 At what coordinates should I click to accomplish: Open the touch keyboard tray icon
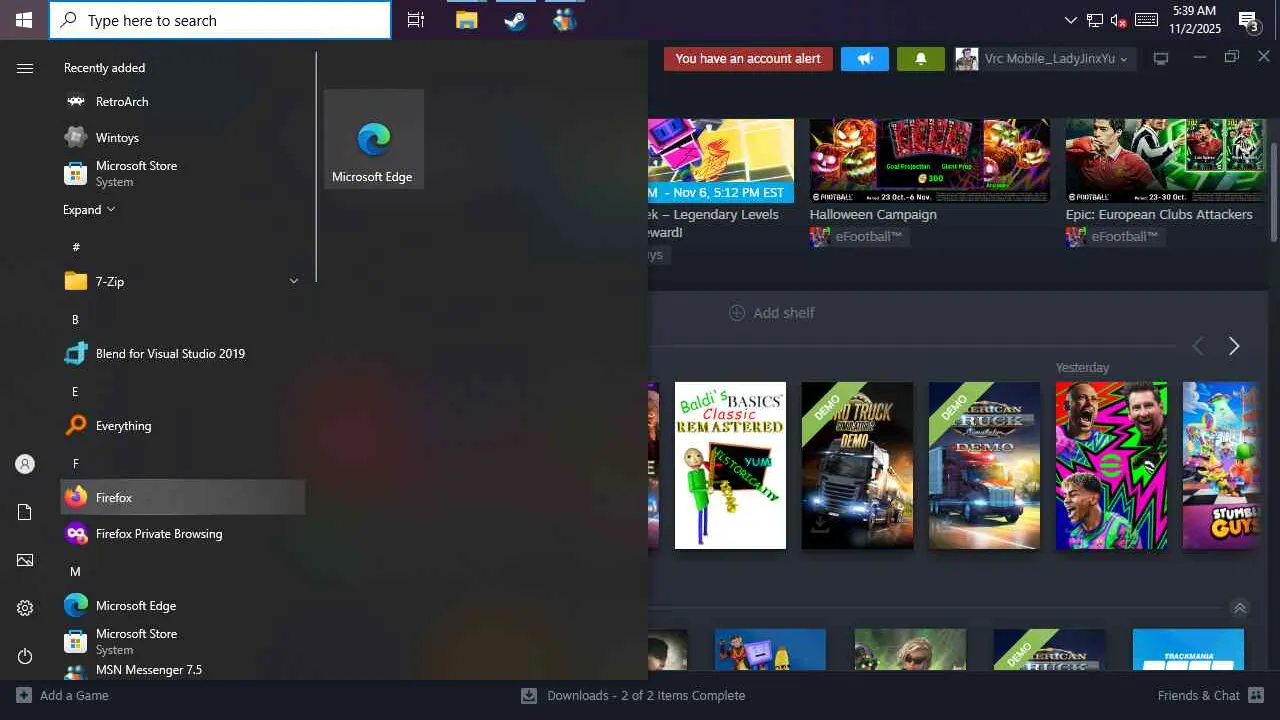[x=1147, y=20]
